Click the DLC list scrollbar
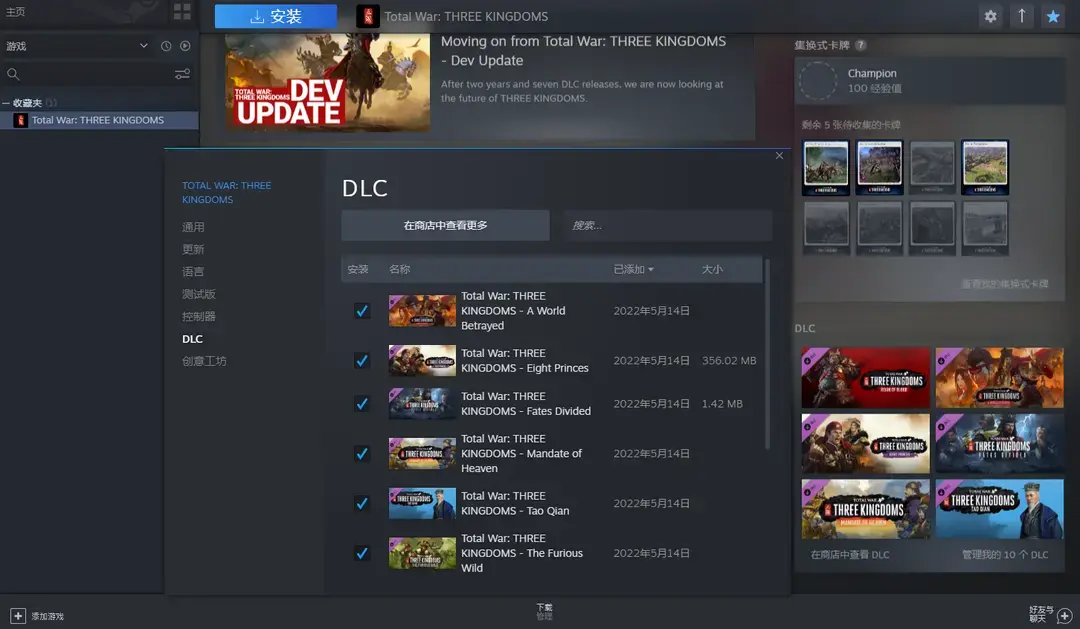The height and width of the screenshot is (629, 1080). click(767, 355)
